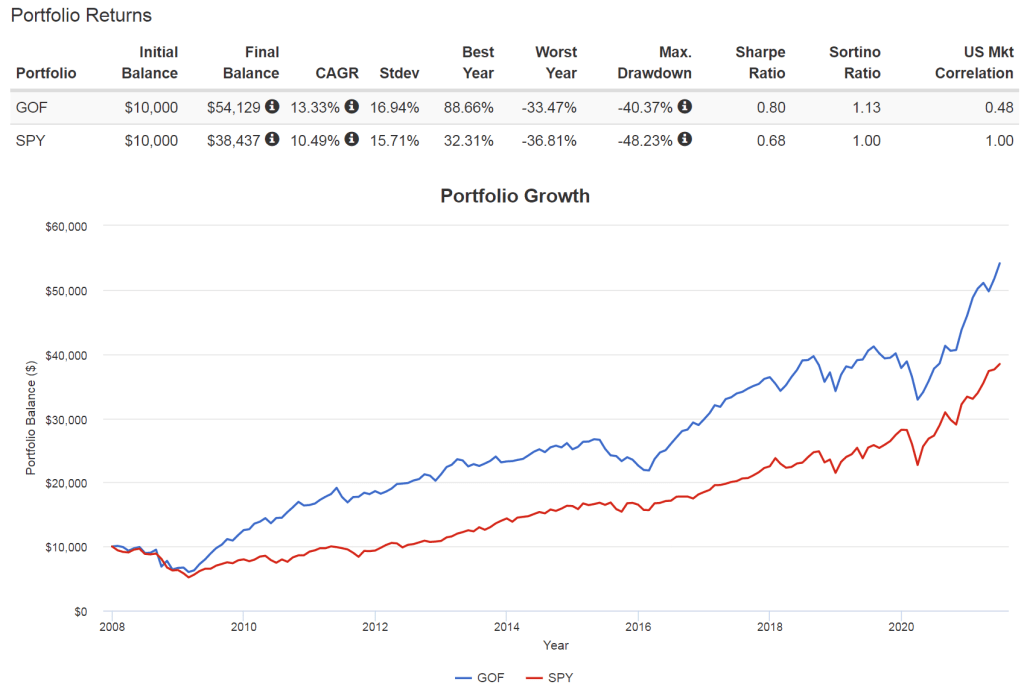Select the Sortino Ratio column header
The height and width of the screenshot is (693, 1024).
855,63
